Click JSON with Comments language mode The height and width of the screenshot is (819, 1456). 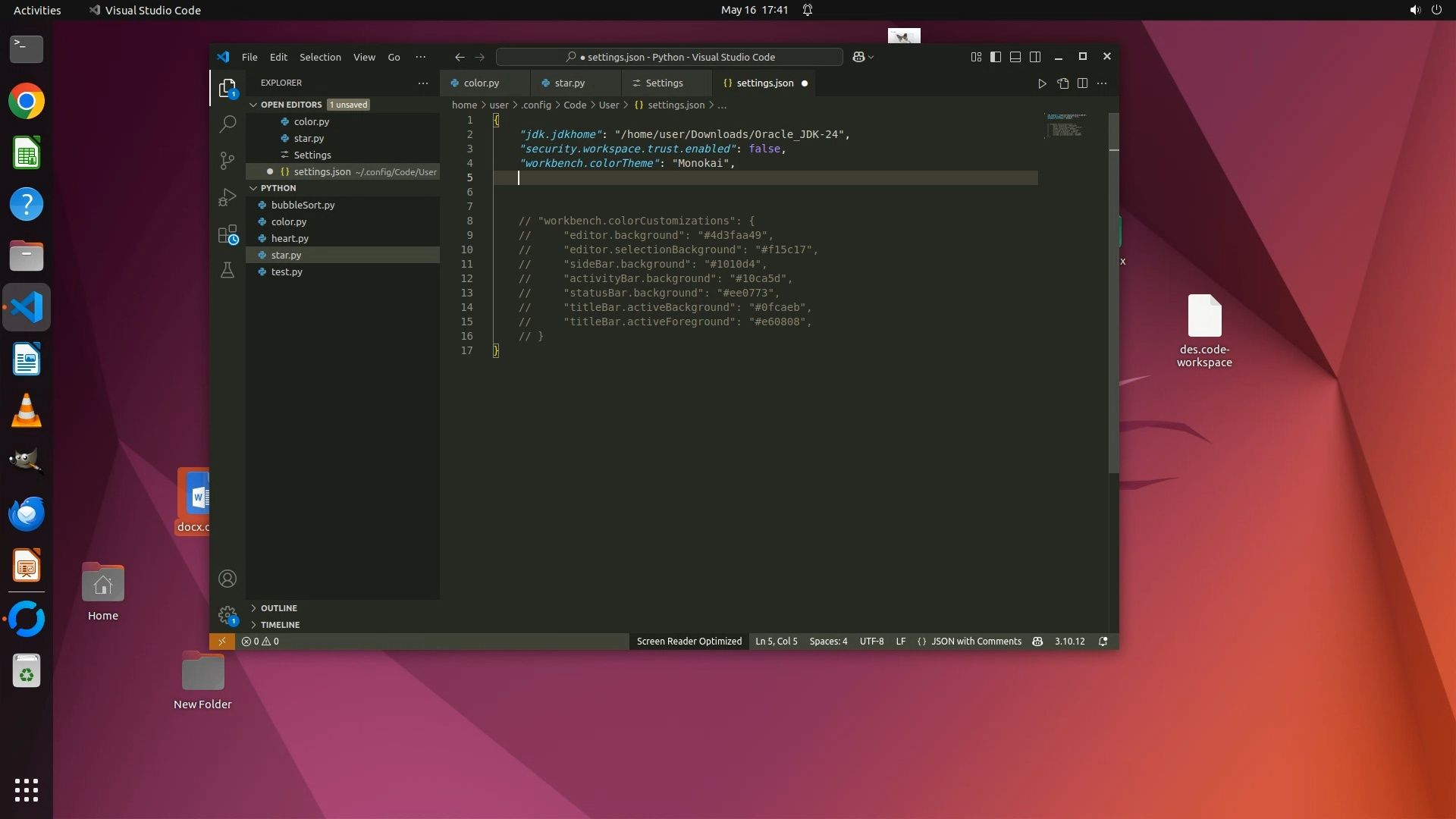tap(976, 642)
